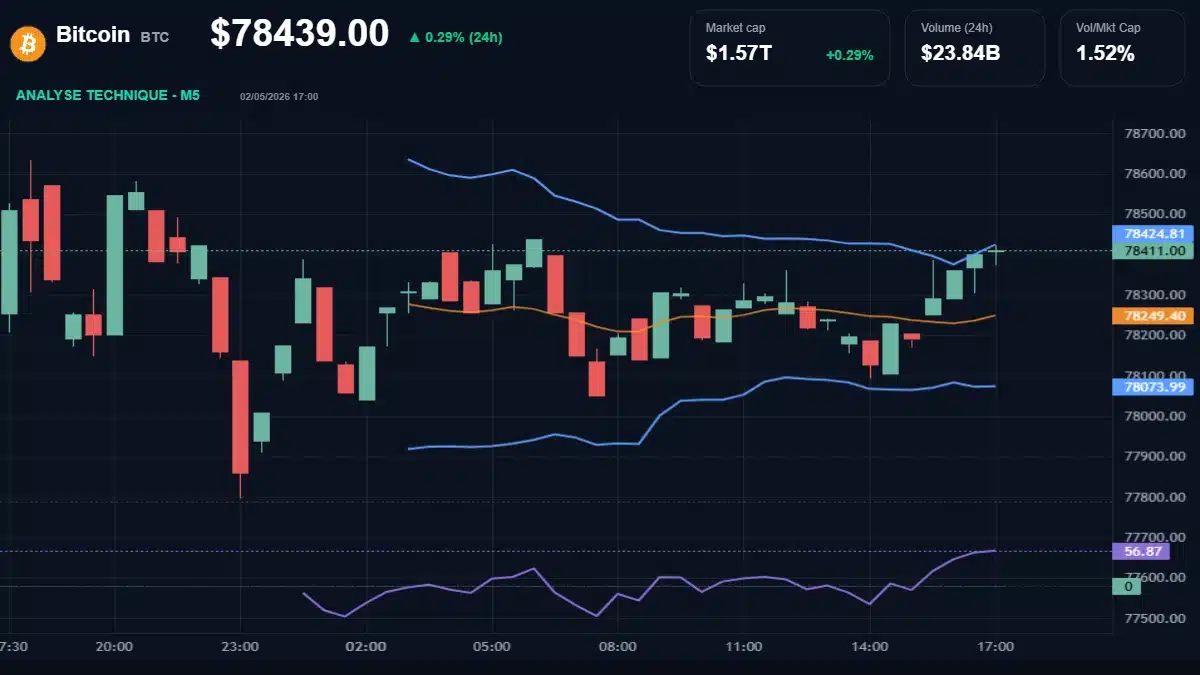Click the 20:00 time axis label
The height and width of the screenshot is (675, 1200).
(x=114, y=647)
